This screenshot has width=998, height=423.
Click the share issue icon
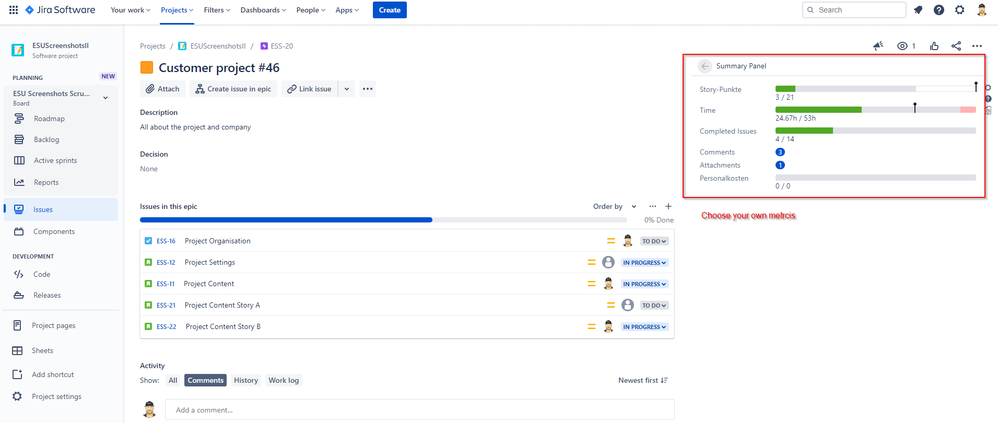[956, 46]
